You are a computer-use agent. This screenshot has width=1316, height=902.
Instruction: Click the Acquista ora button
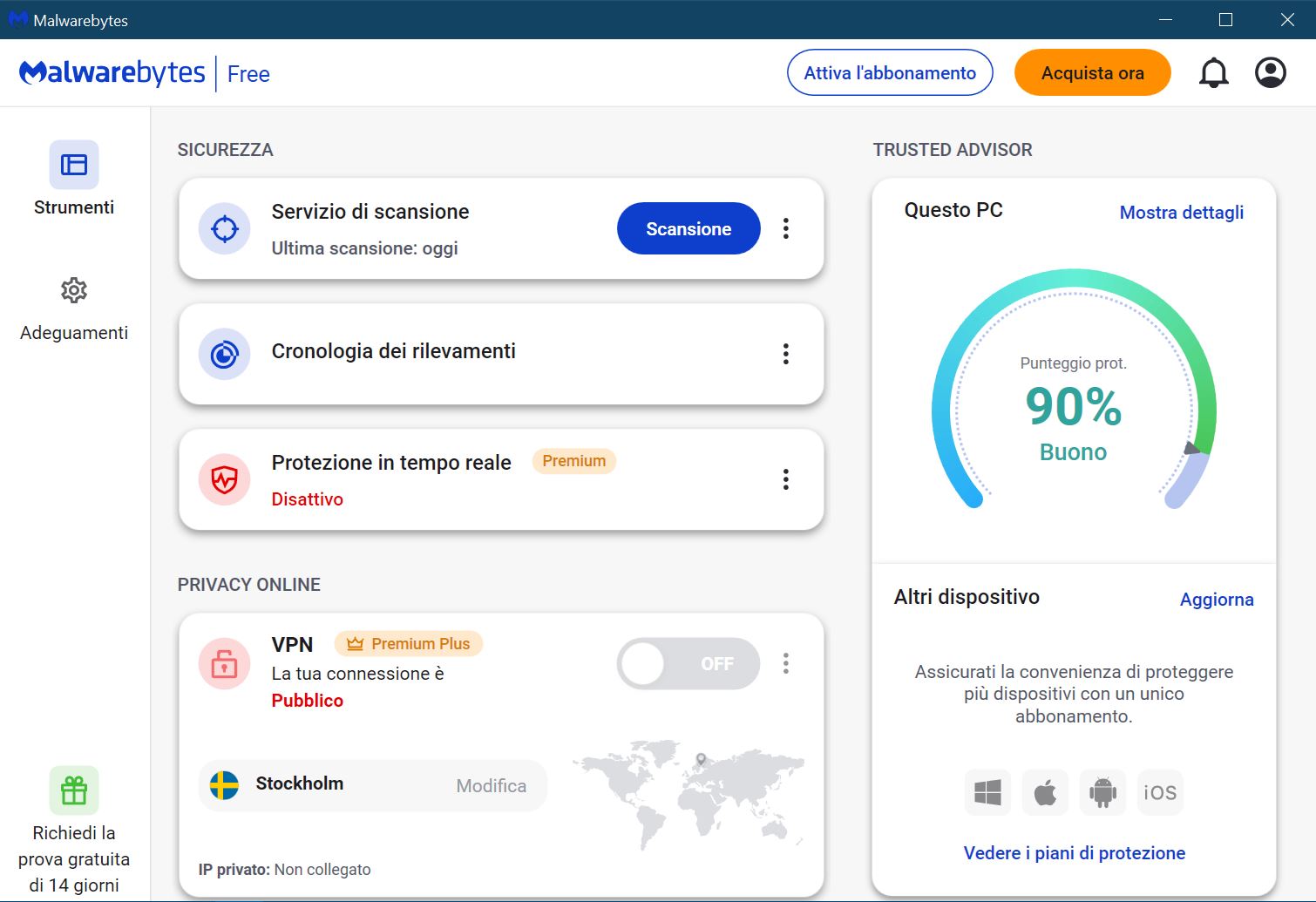(x=1093, y=72)
